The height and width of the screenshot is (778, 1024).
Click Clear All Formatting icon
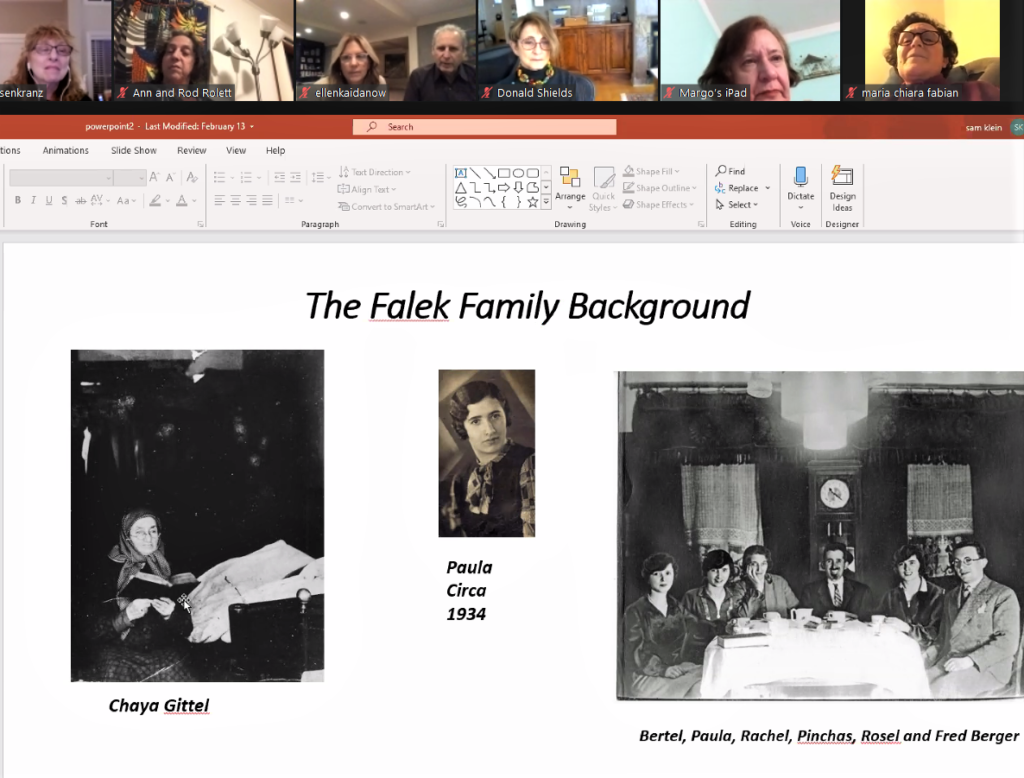pos(192,177)
